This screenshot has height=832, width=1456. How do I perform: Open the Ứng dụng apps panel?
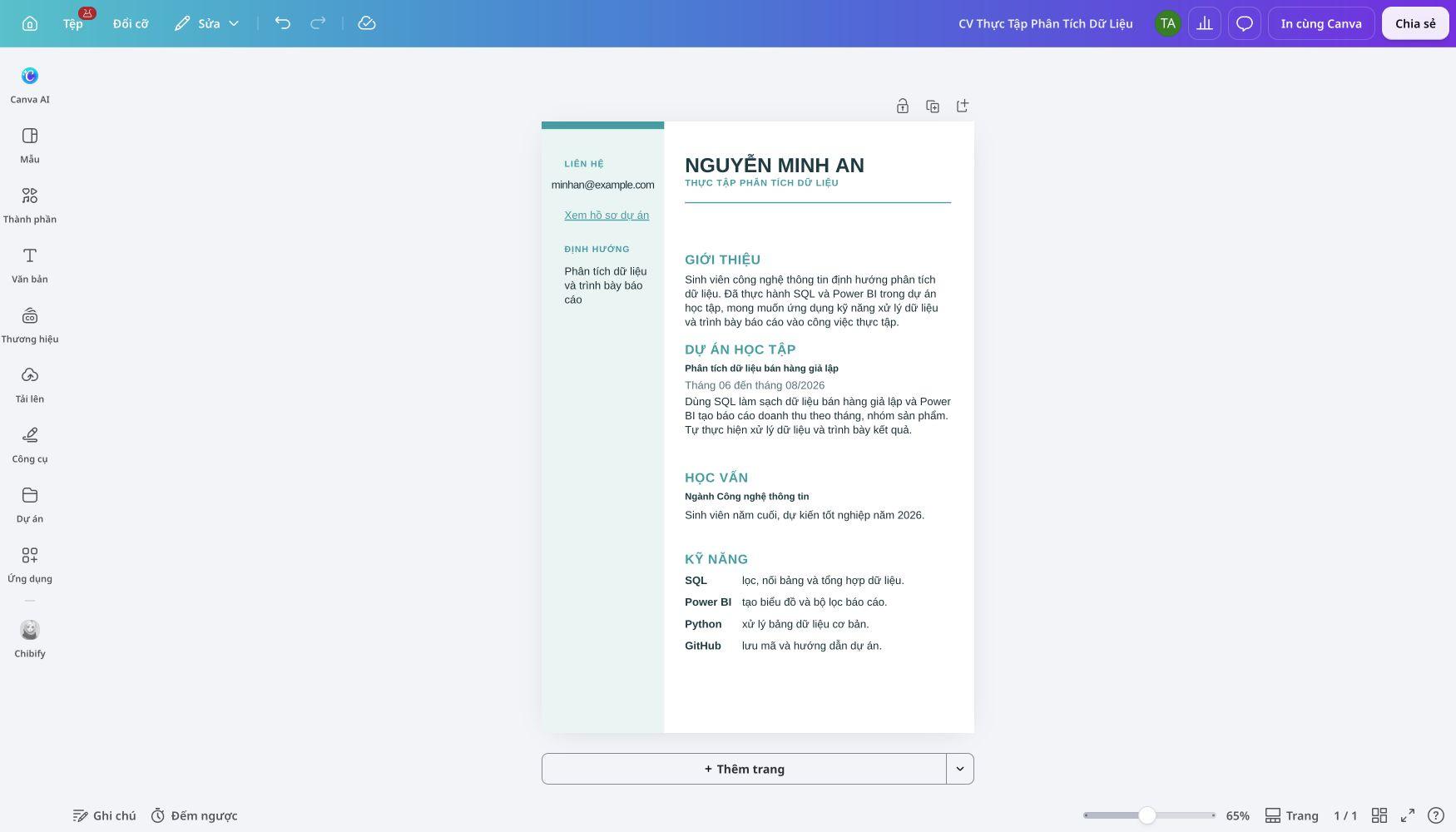click(30, 565)
